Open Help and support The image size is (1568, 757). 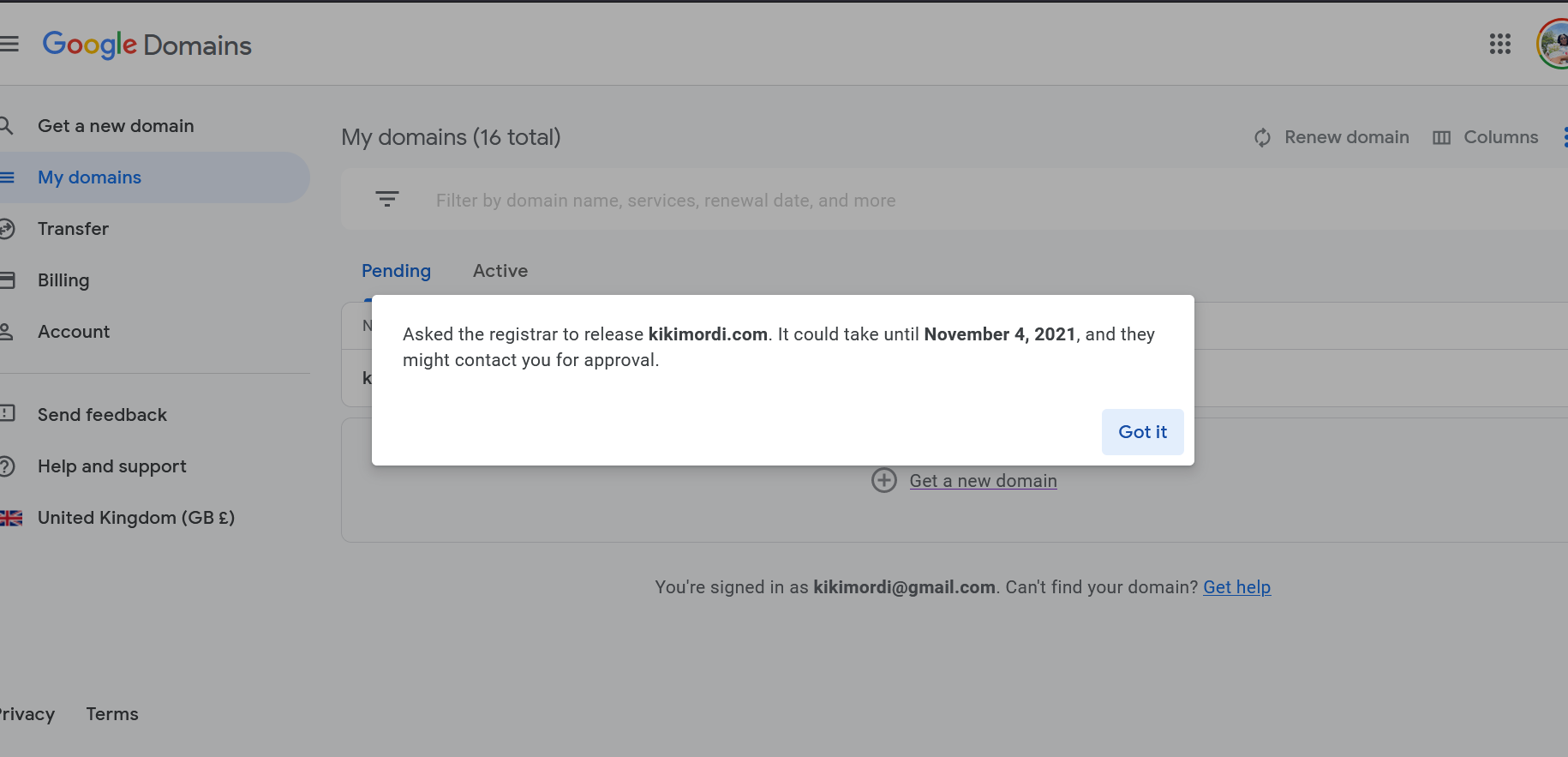click(x=111, y=466)
